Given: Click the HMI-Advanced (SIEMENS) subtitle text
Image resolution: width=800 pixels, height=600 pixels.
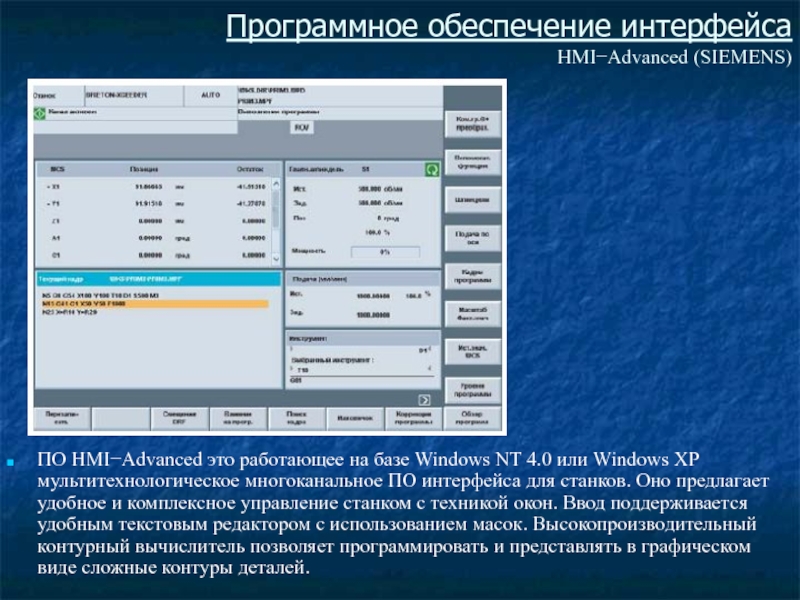Looking at the screenshot, I should pos(674,57).
